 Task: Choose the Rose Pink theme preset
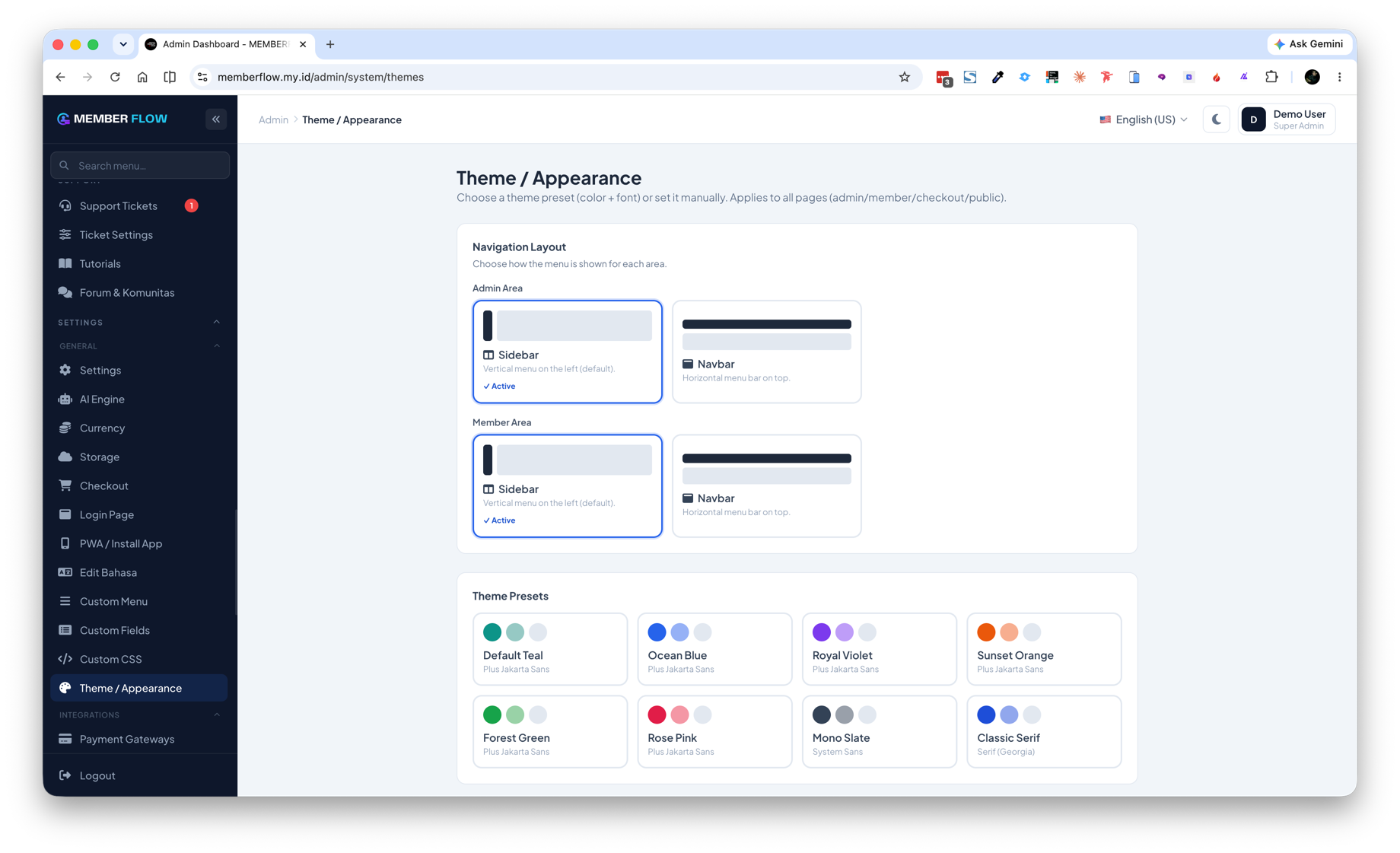714,731
